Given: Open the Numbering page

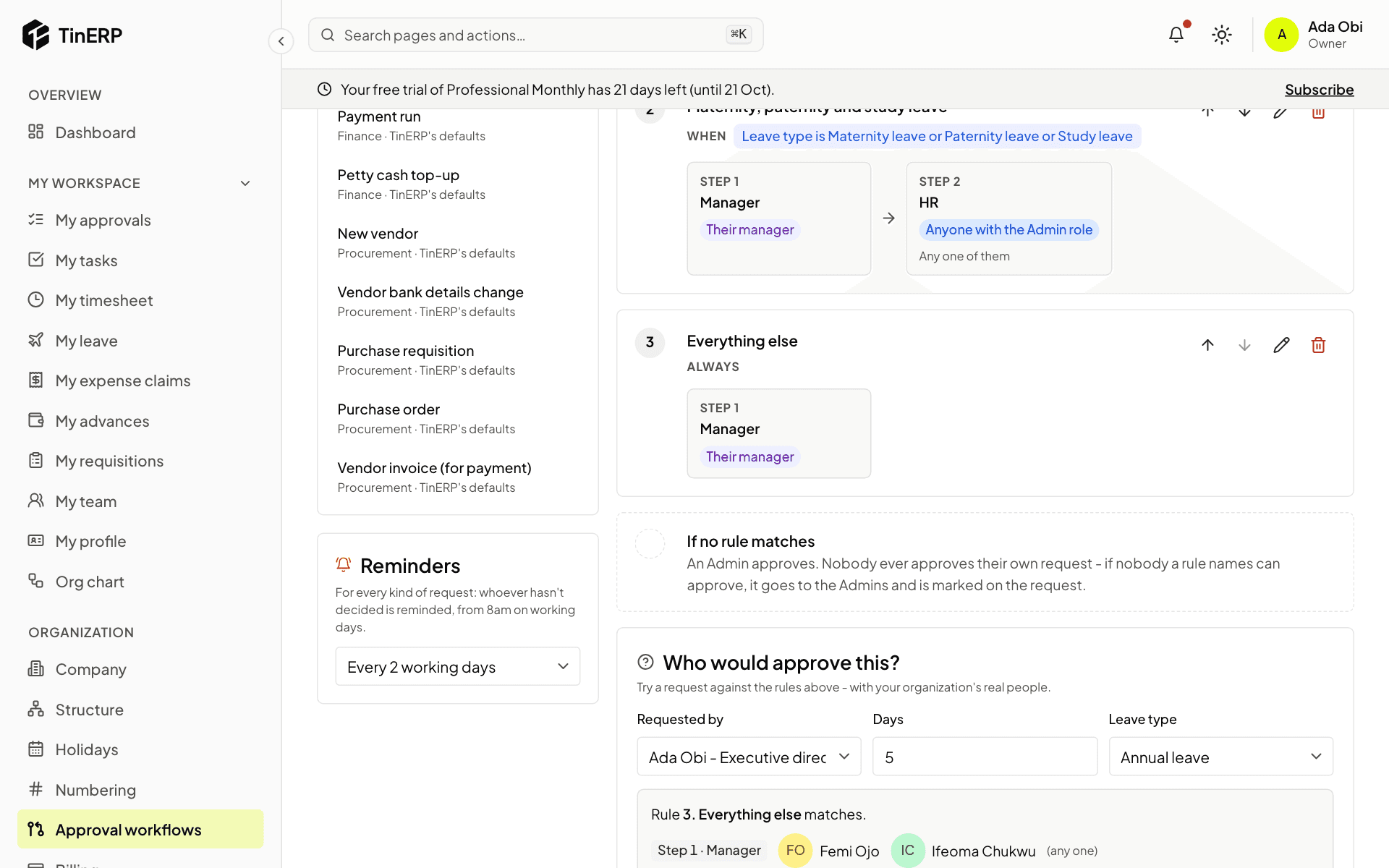Looking at the screenshot, I should (140, 790).
